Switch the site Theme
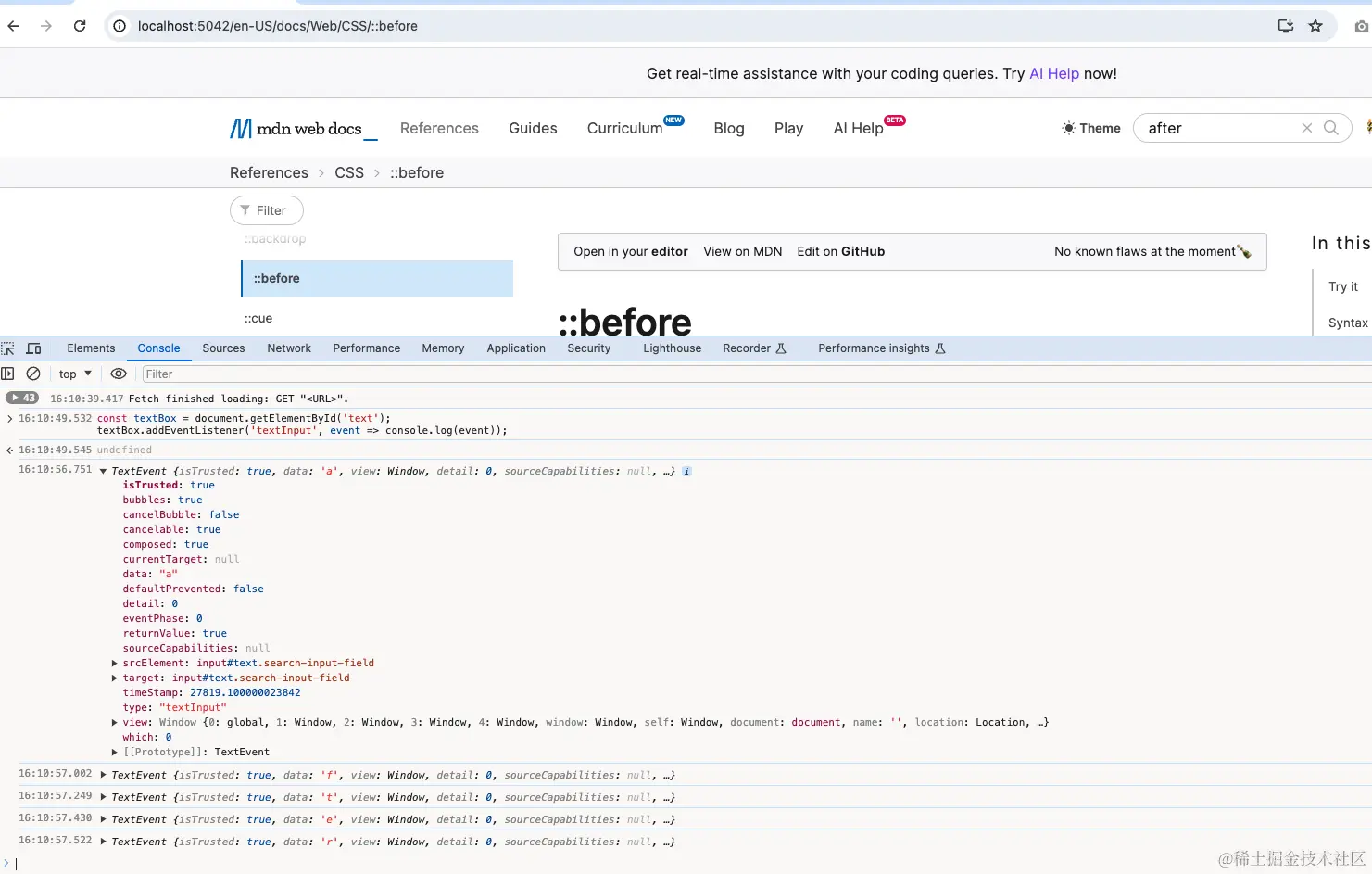The image size is (1372, 874). pyautogui.click(x=1091, y=128)
